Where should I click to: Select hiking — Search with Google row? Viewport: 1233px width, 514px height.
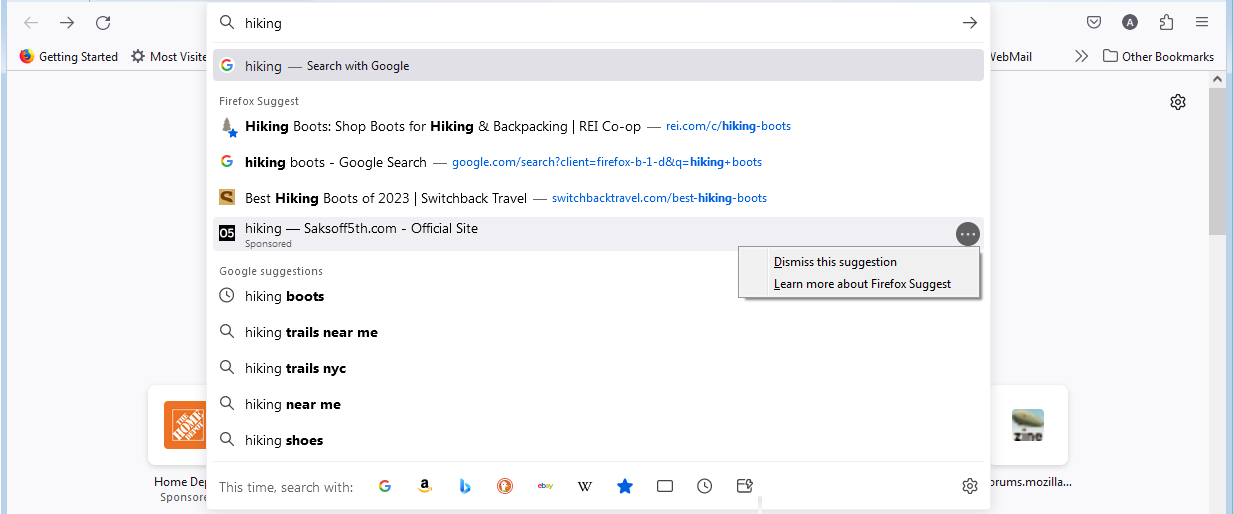598,66
